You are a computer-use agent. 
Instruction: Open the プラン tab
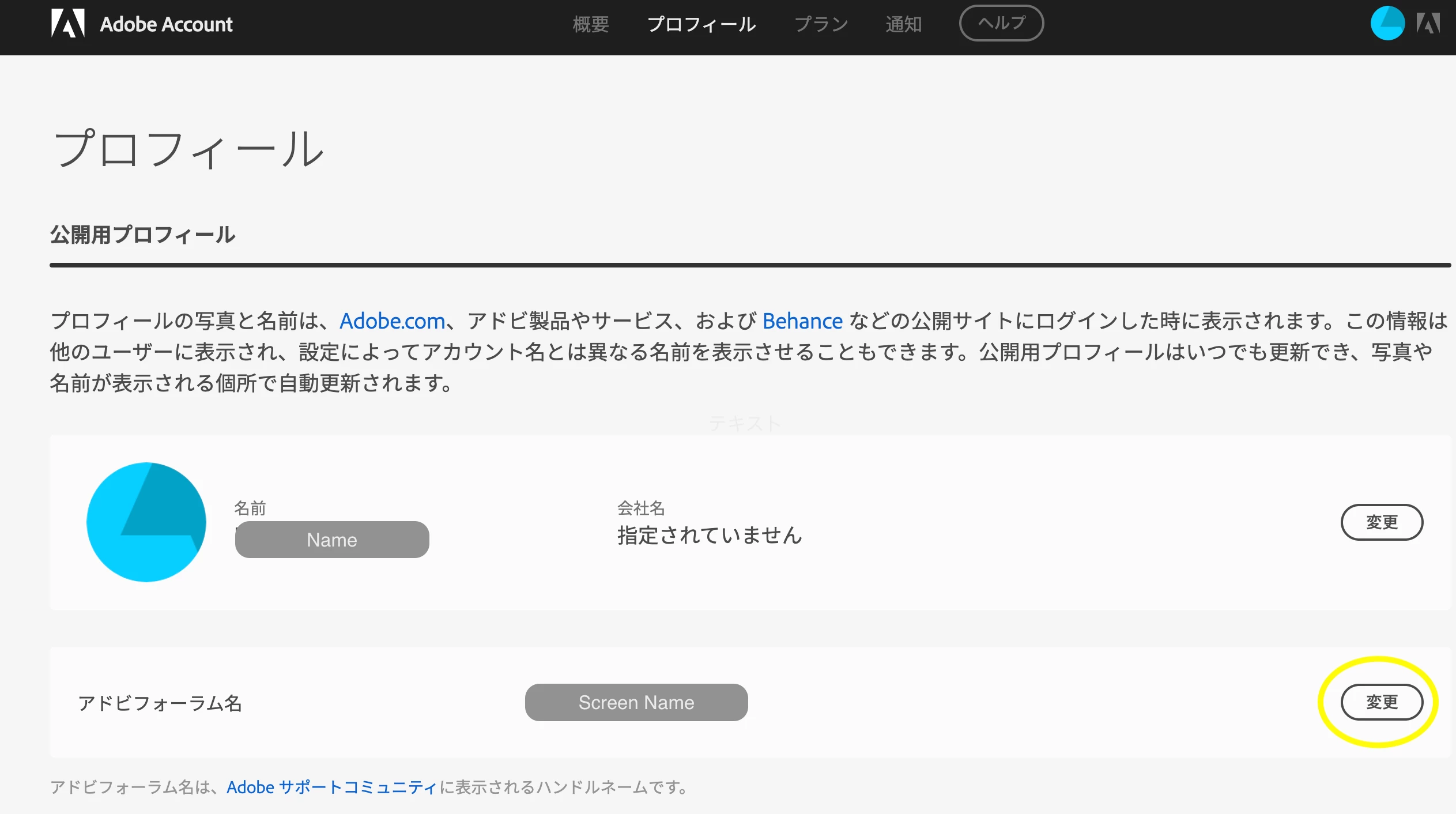click(x=822, y=24)
